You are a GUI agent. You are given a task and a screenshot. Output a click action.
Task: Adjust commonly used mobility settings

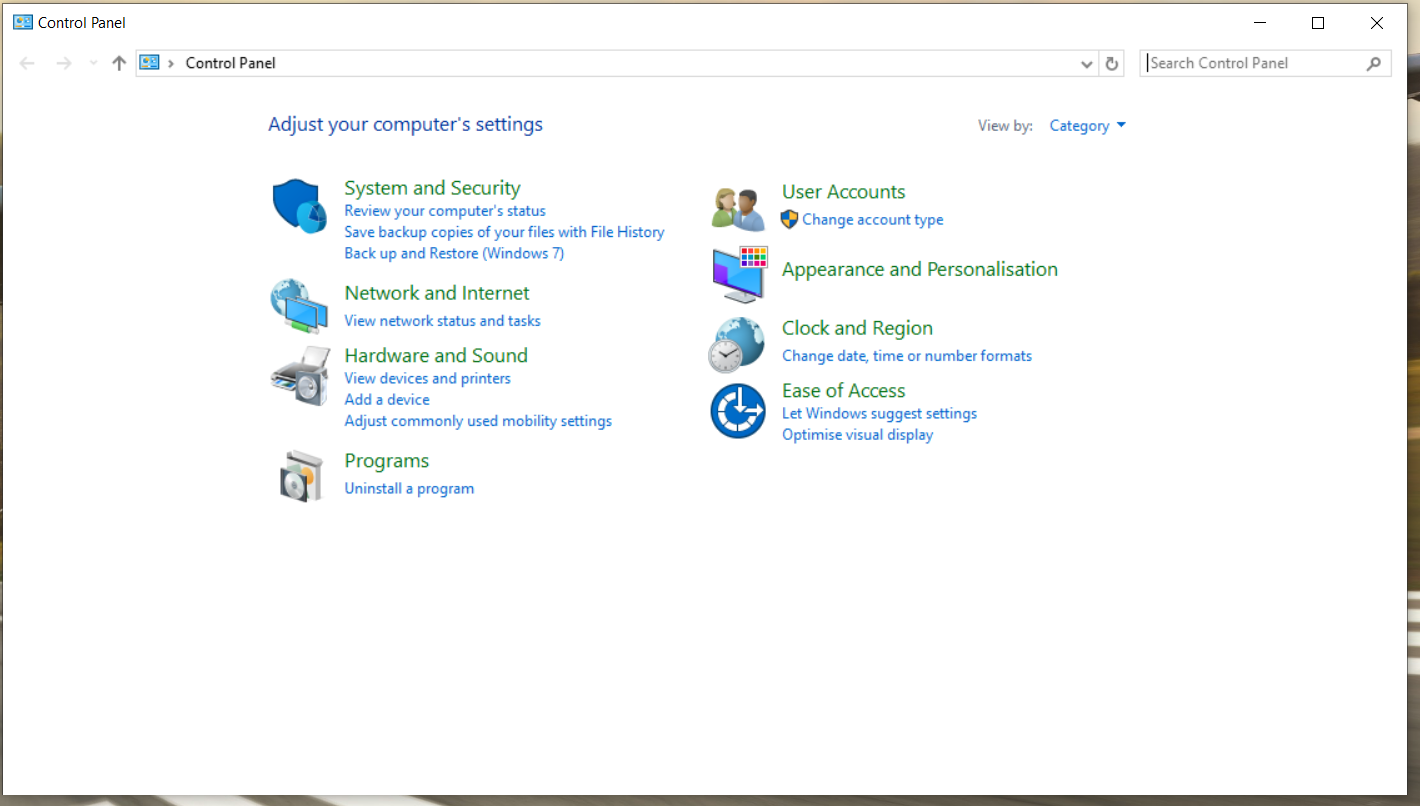tap(478, 421)
